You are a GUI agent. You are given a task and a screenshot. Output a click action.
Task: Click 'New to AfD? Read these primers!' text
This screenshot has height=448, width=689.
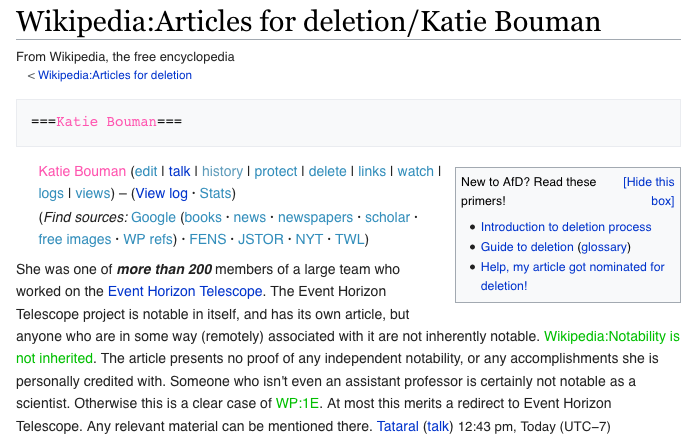529,191
